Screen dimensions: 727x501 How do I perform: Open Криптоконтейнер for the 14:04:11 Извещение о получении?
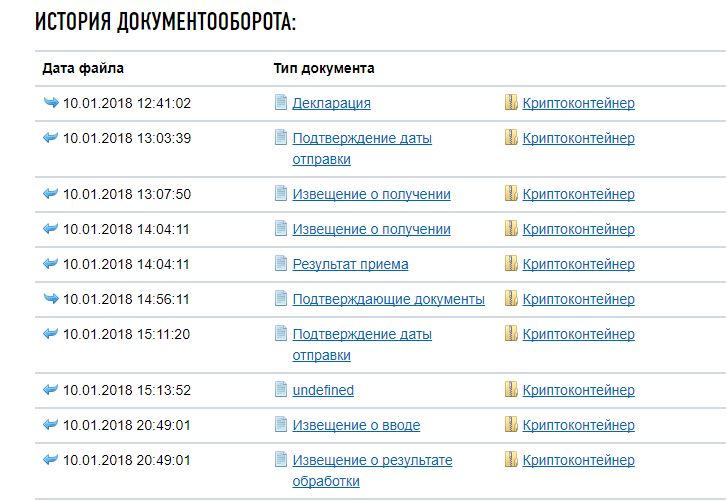point(578,229)
